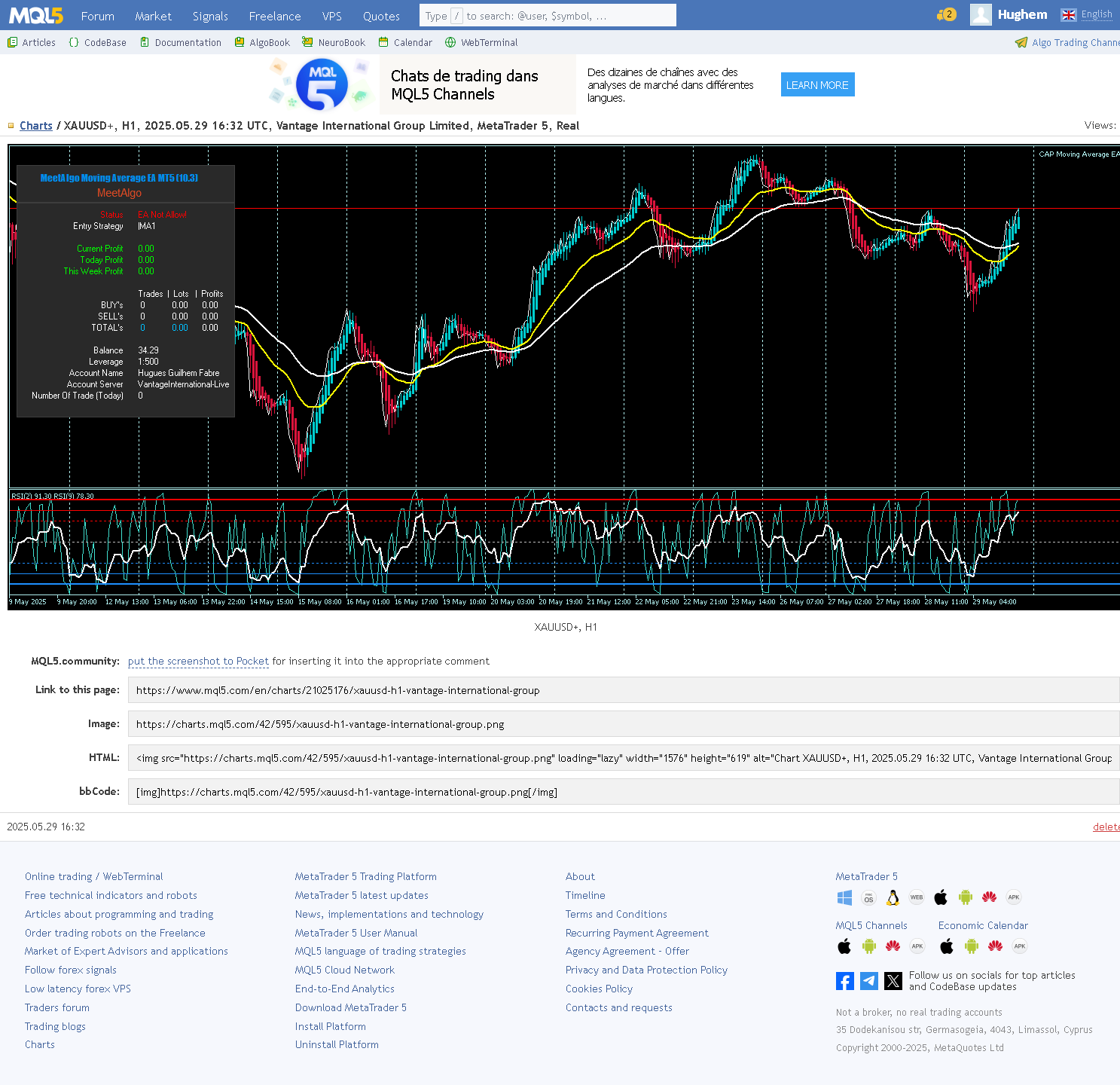
Task: Go to the Forum menu
Action: [x=98, y=16]
